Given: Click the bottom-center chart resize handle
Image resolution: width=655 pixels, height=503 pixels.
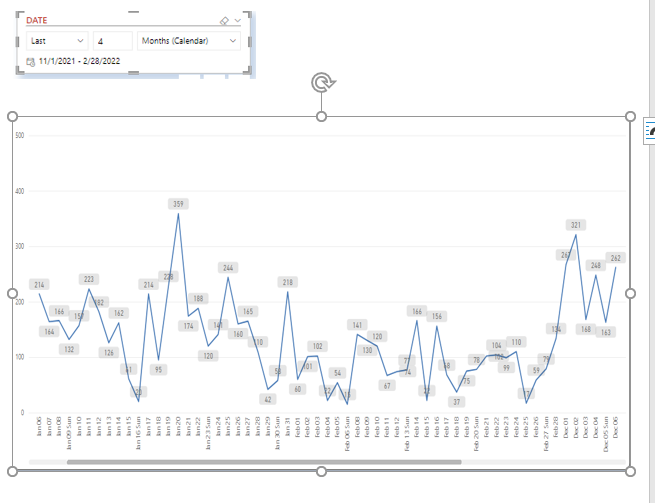Looking at the screenshot, I should 321,471.
